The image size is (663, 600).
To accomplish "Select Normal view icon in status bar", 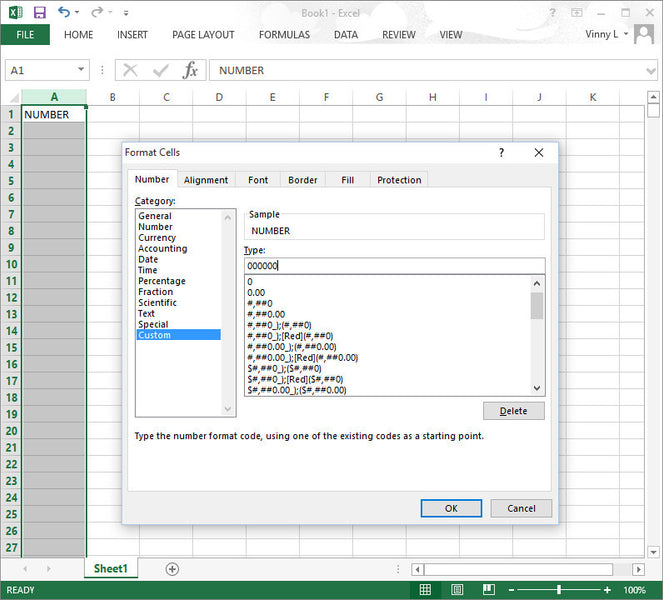I will (x=425, y=590).
